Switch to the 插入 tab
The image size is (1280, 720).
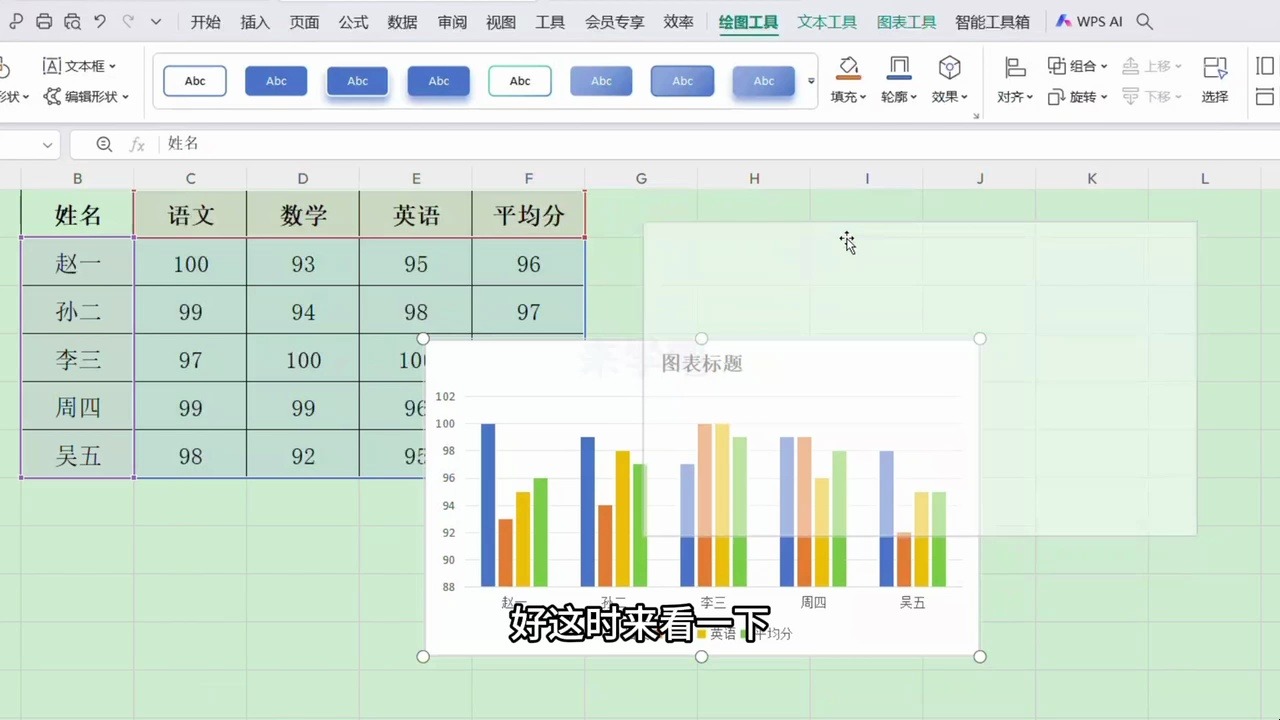[x=255, y=21]
